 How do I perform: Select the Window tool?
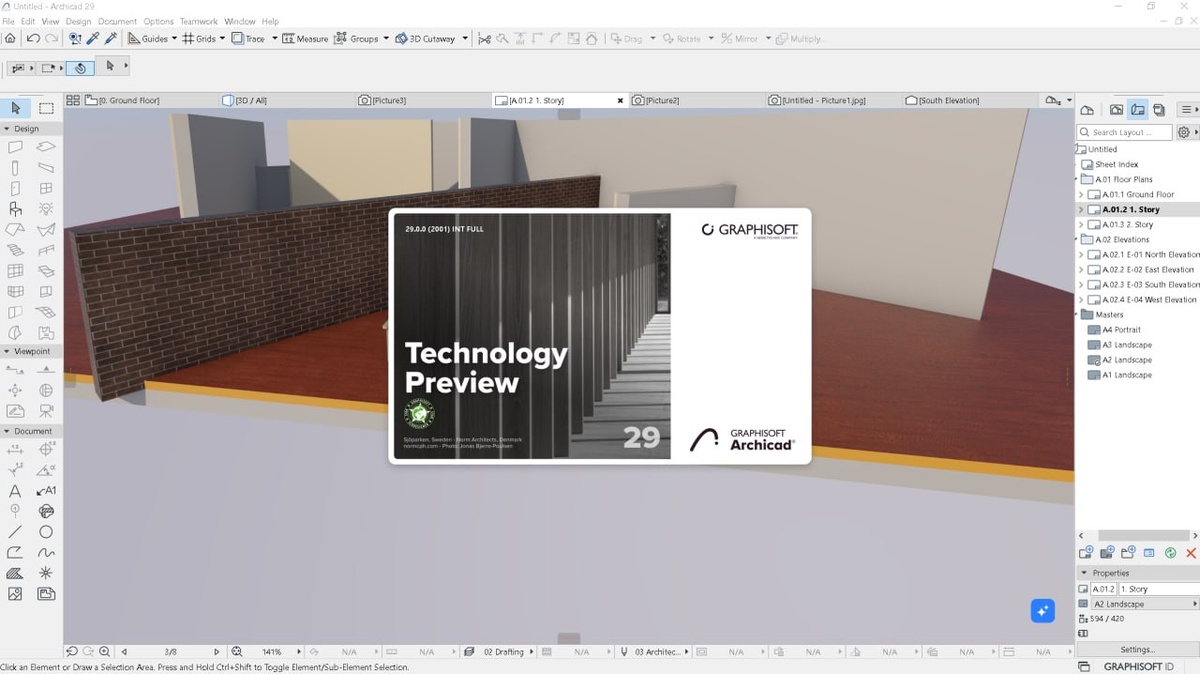pyautogui.click(x=46, y=188)
